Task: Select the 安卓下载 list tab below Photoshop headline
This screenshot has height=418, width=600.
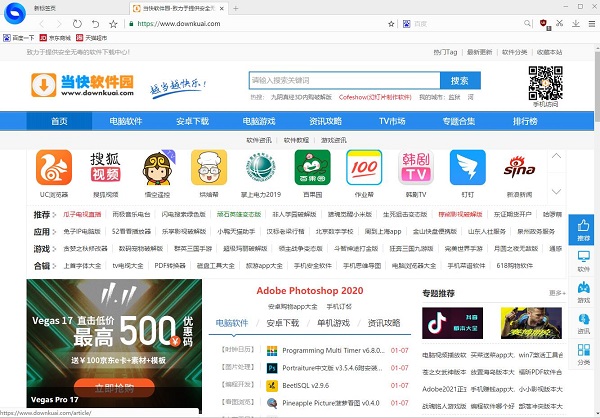Action: pyautogui.click(x=282, y=323)
